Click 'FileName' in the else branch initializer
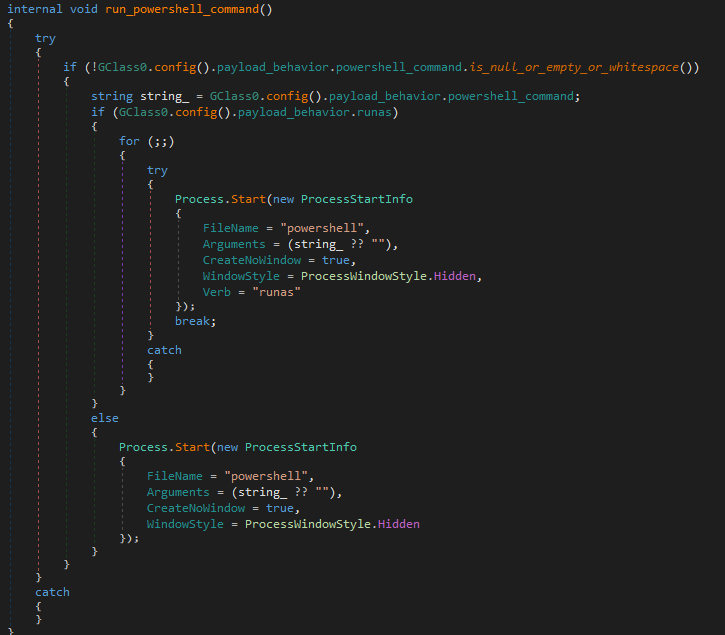The image size is (725, 635). 175,476
